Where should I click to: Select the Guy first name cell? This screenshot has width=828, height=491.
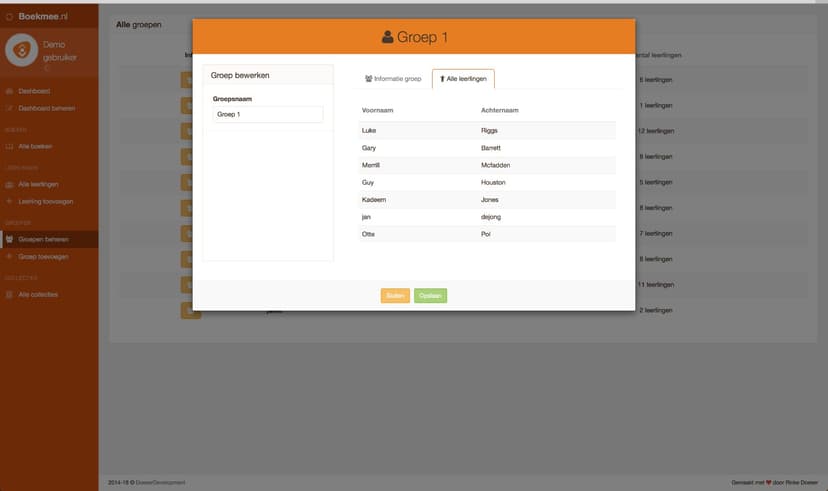click(x=368, y=182)
